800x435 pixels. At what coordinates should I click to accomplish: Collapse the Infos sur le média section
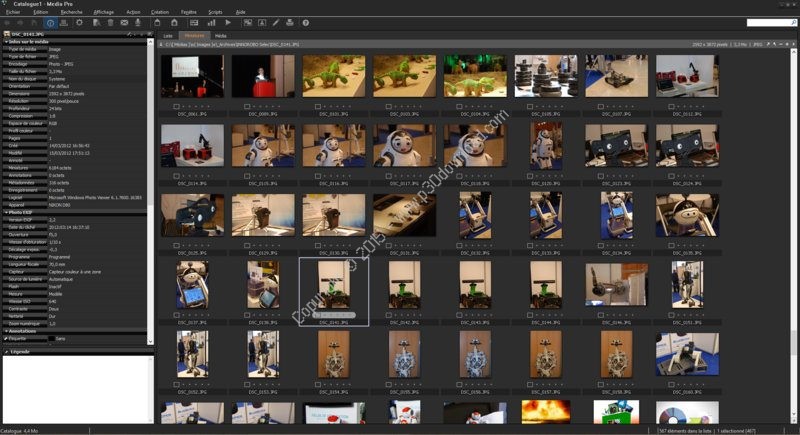(x=6, y=42)
